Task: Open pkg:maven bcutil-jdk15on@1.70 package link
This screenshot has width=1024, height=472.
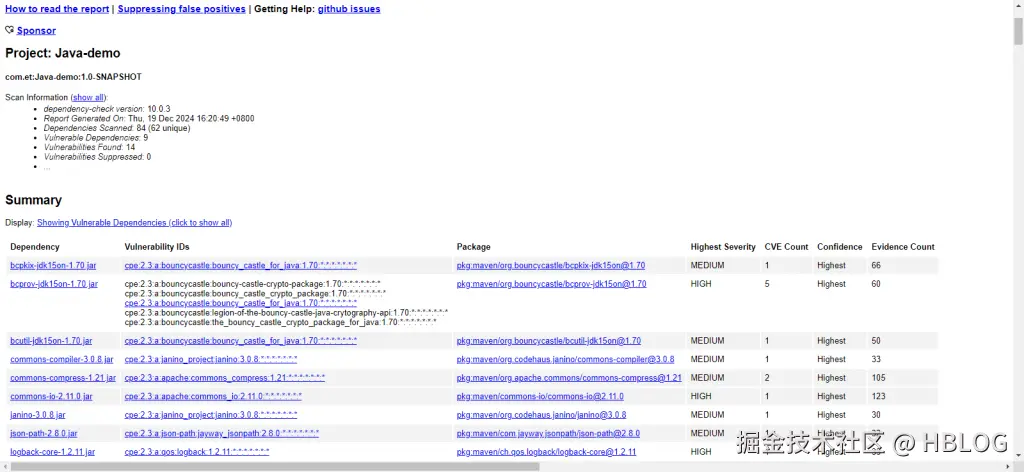Action: point(549,341)
